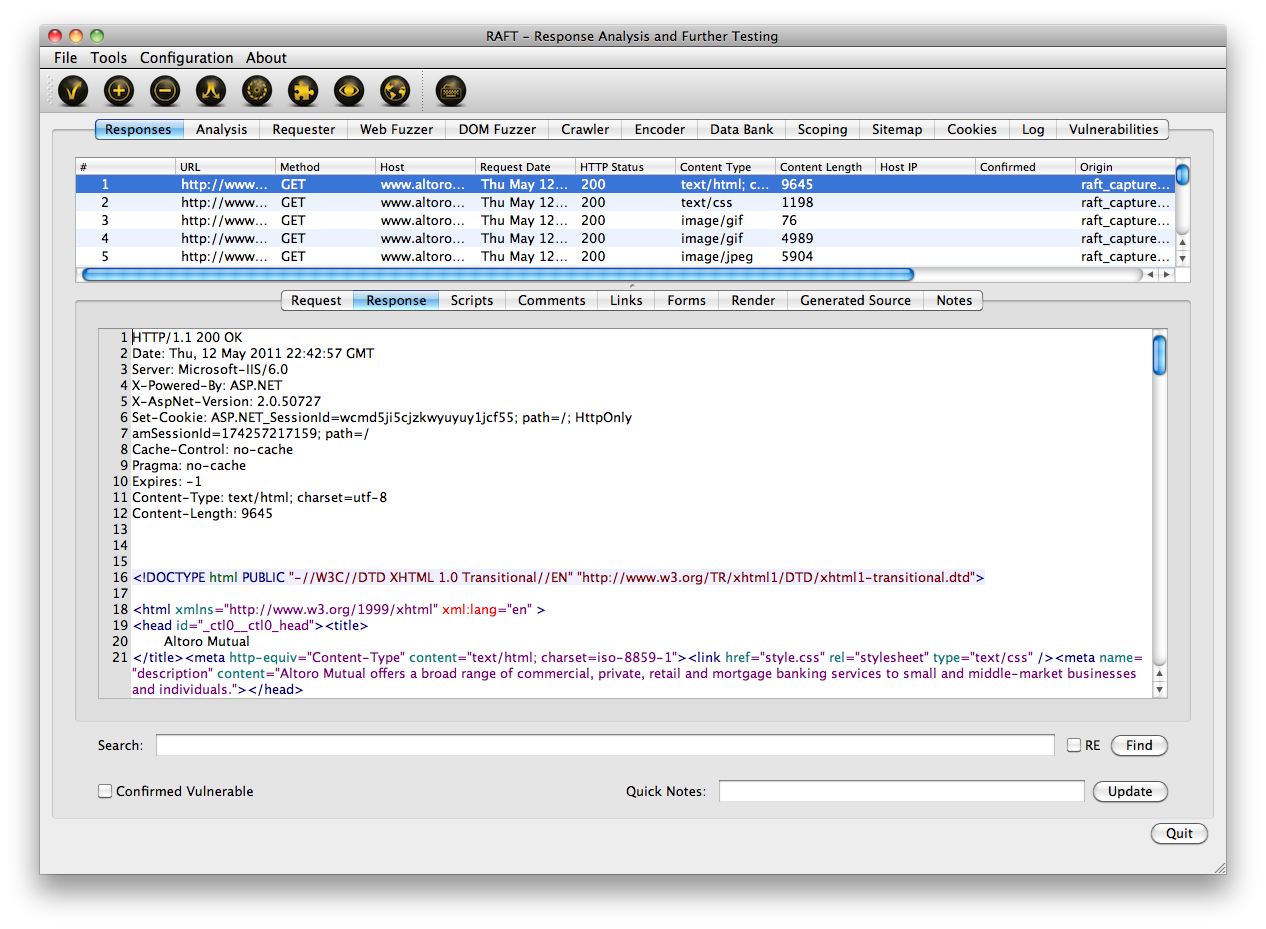The width and height of the screenshot is (1266, 929).
Task: Sort by the Request Date column header
Action: (526, 167)
